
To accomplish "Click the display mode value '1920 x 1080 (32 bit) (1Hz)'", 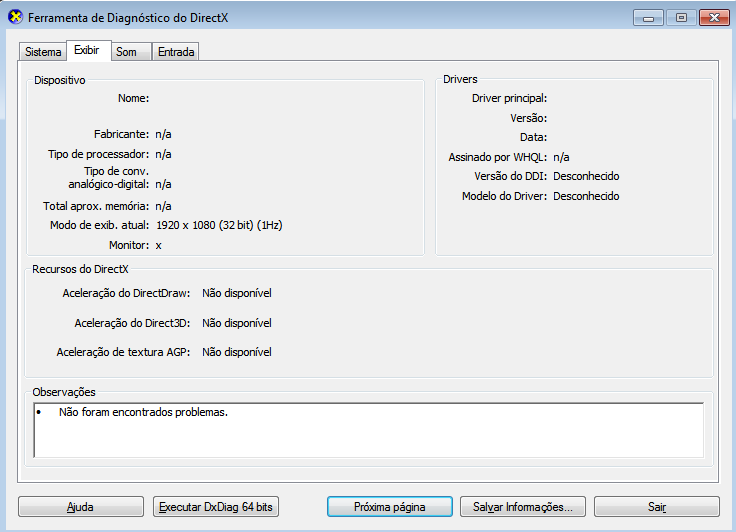I will pos(219,225).
